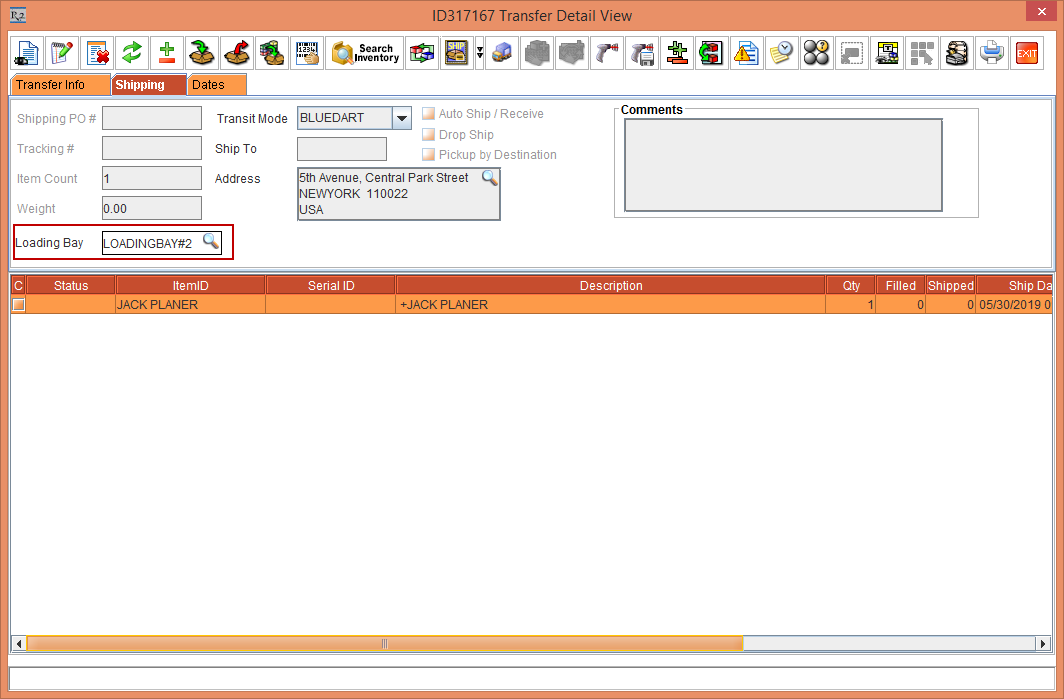Click the printer icon in toolbar
1064x699 pixels.
coord(992,53)
